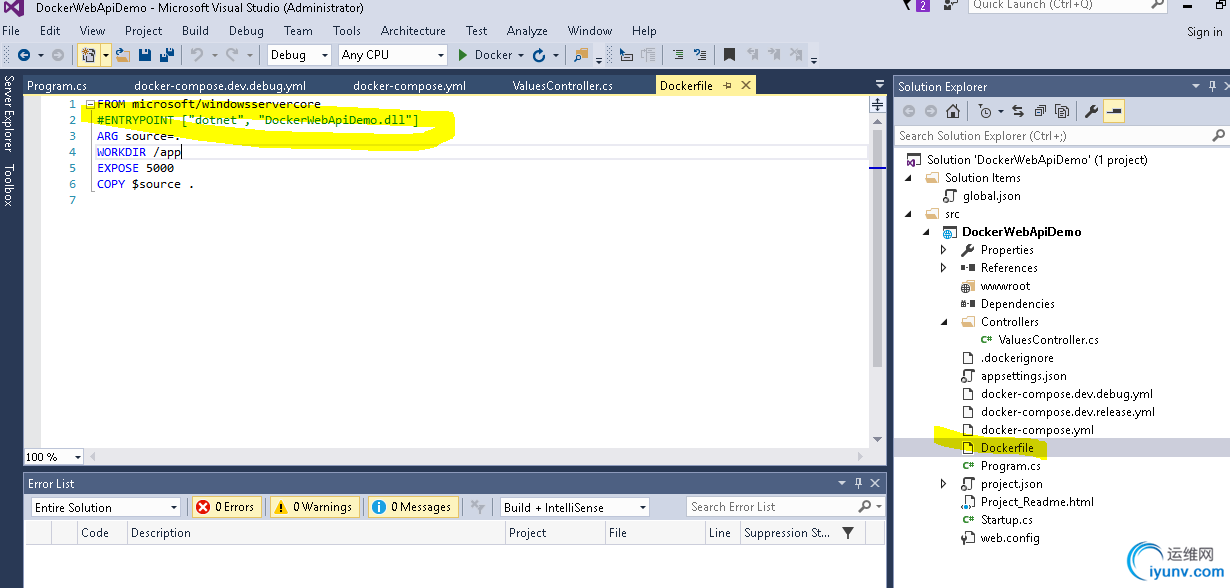Screen dimensions: 1230x588
Task: Select global.json under Solution Items
Action: (992, 196)
